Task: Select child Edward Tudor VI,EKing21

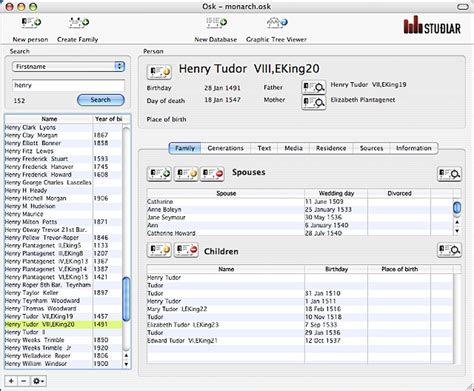Action: (300, 340)
